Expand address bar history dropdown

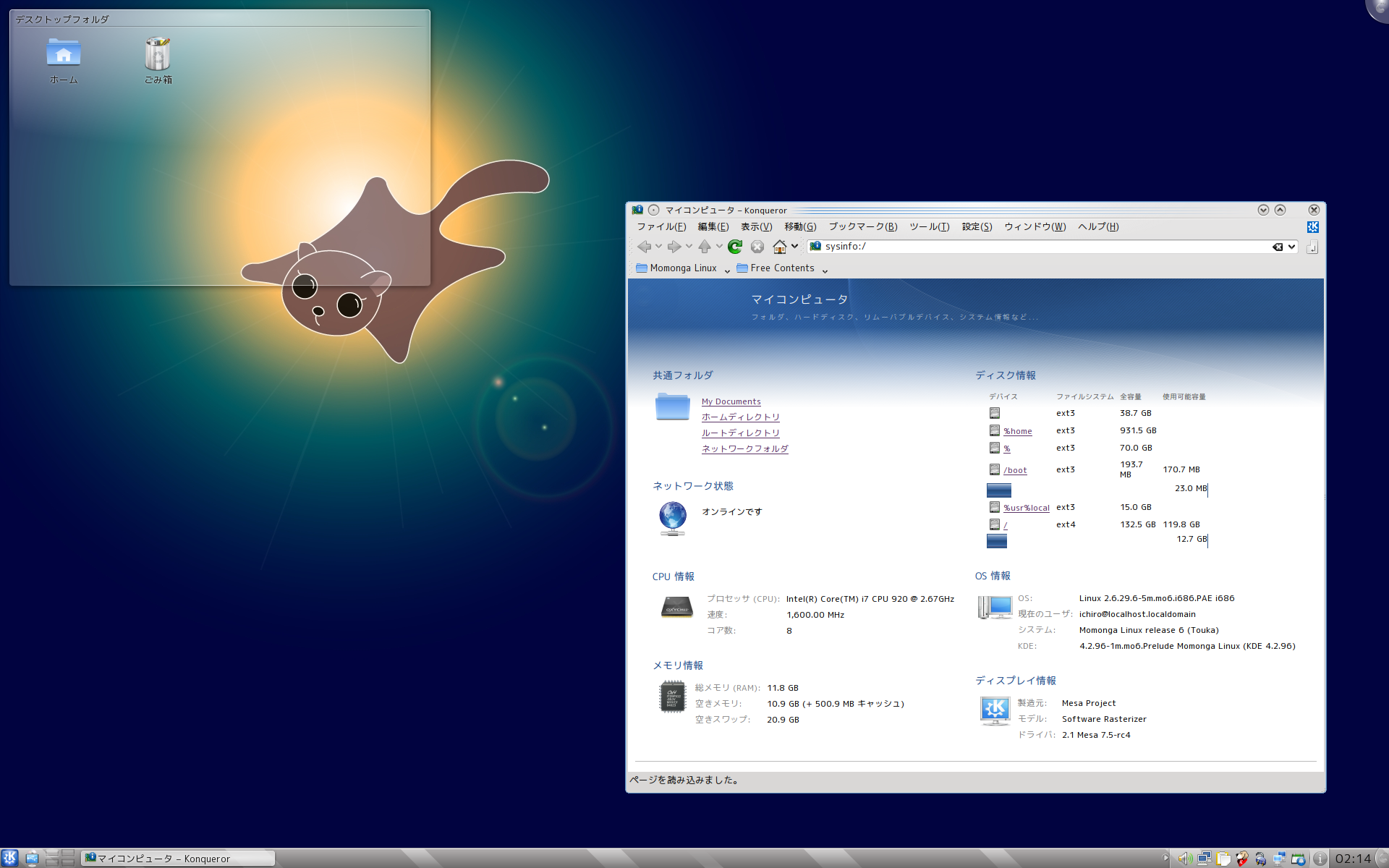coord(1291,247)
